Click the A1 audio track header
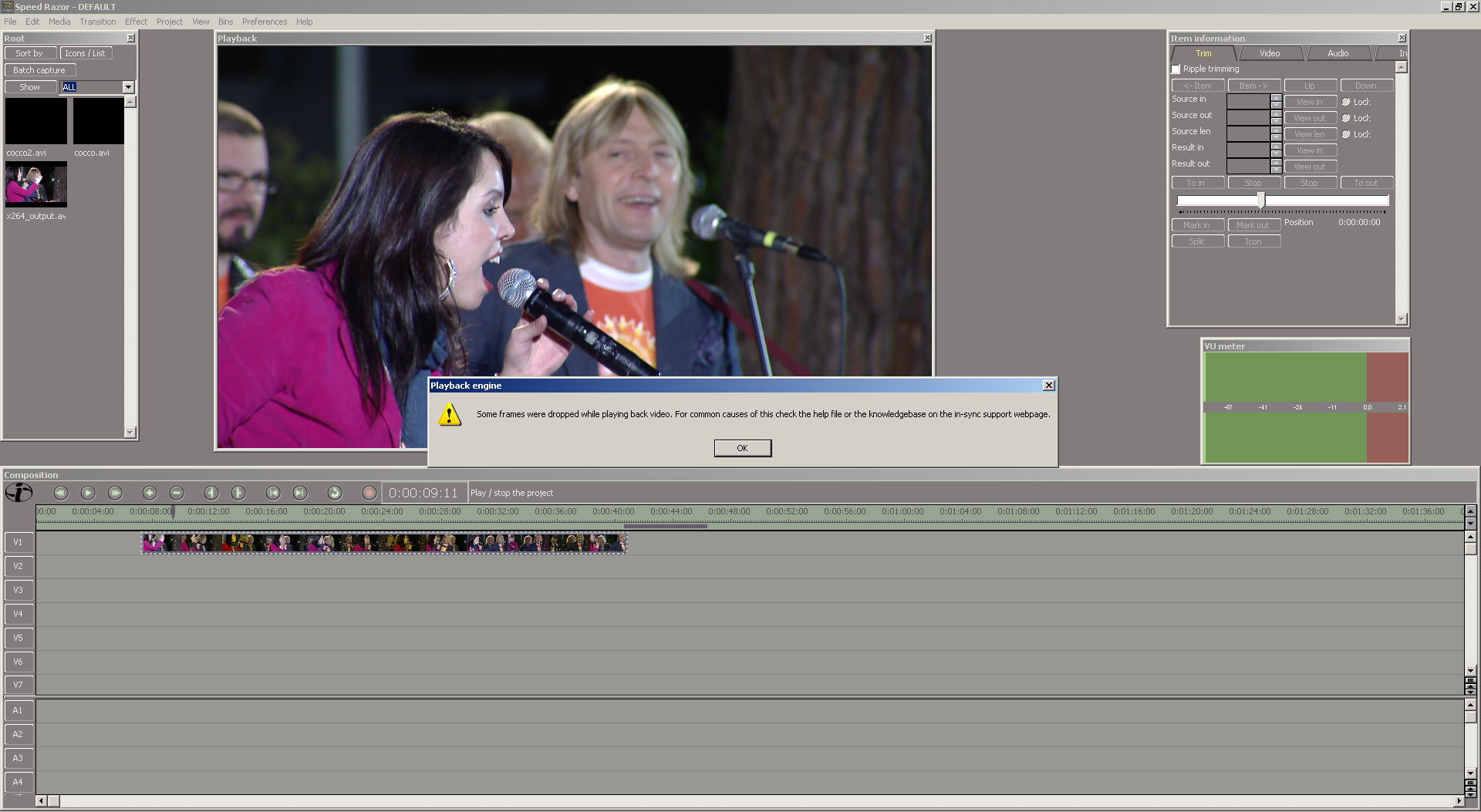Viewport: 1481px width, 812px height. click(x=19, y=710)
